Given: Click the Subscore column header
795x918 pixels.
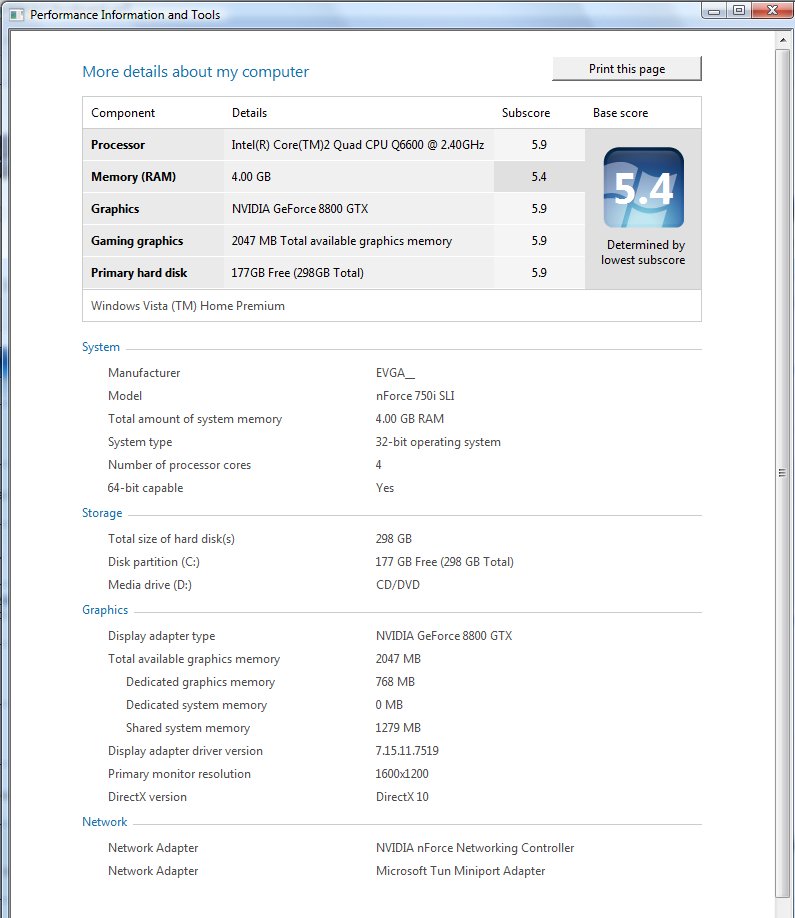Looking at the screenshot, I should [x=526, y=113].
